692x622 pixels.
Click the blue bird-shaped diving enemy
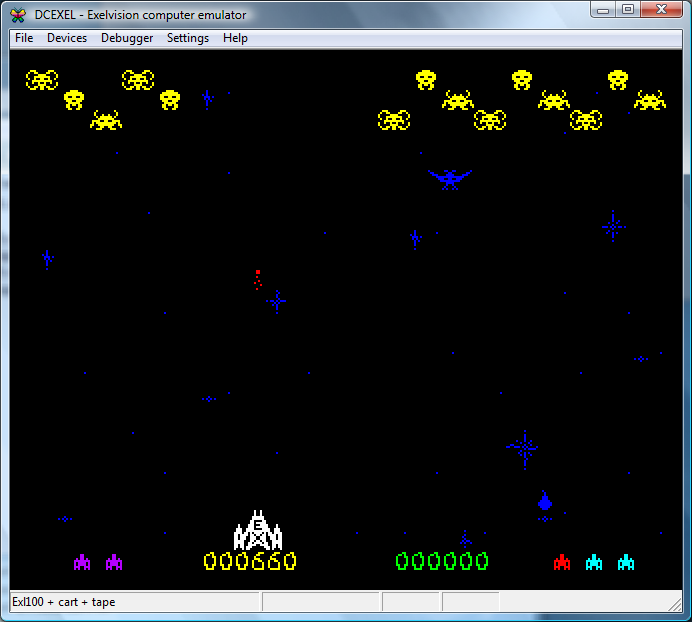450,179
